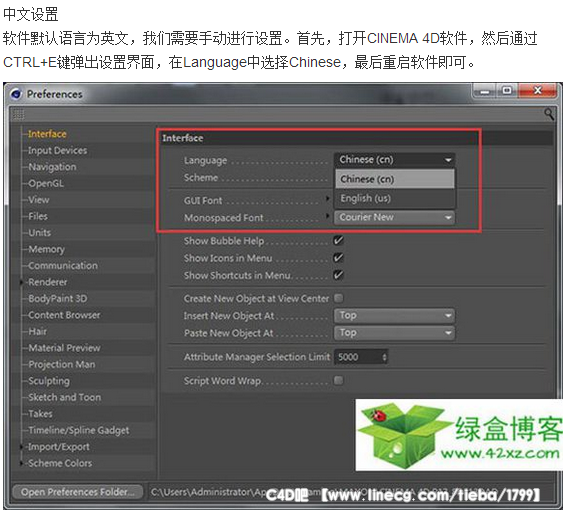
Task: Choose English (us) in the language list
Action: pos(395,198)
